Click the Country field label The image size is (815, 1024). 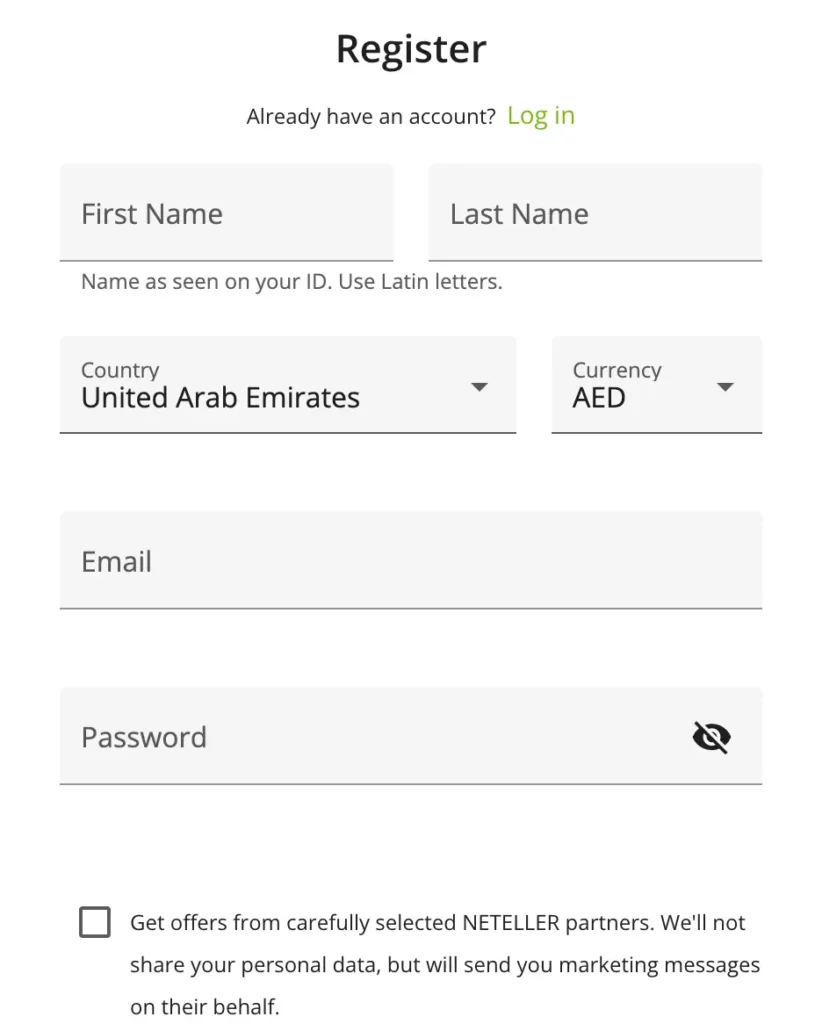[x=120, y=370]
